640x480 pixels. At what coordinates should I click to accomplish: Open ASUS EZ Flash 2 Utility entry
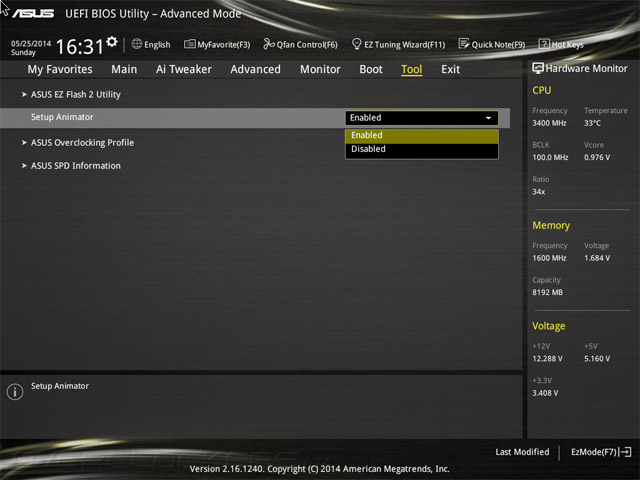coord(76,95)
